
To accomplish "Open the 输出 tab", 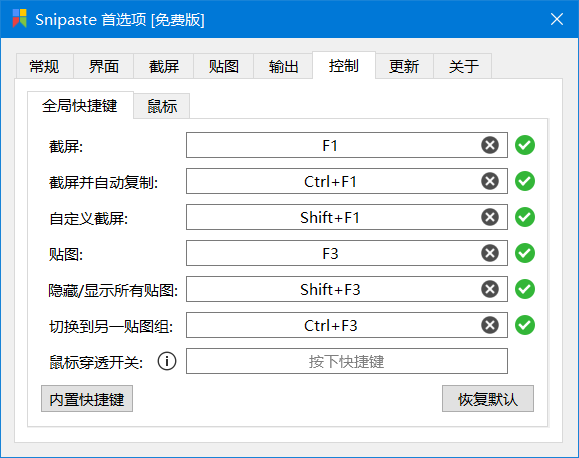I will pyautogui.click(x=283, y=66).
